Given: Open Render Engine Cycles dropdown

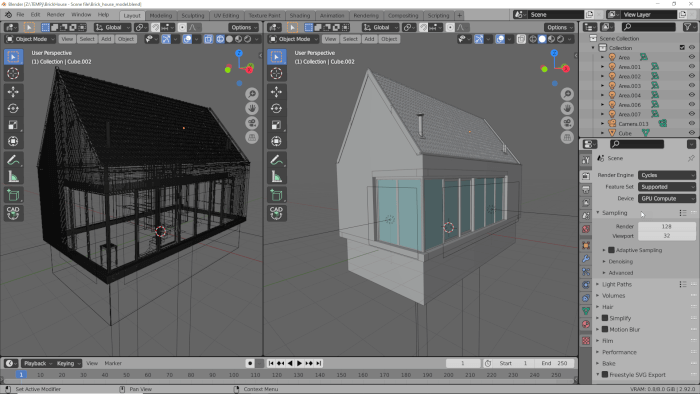Looking at the screenshot, I should 667,175.
